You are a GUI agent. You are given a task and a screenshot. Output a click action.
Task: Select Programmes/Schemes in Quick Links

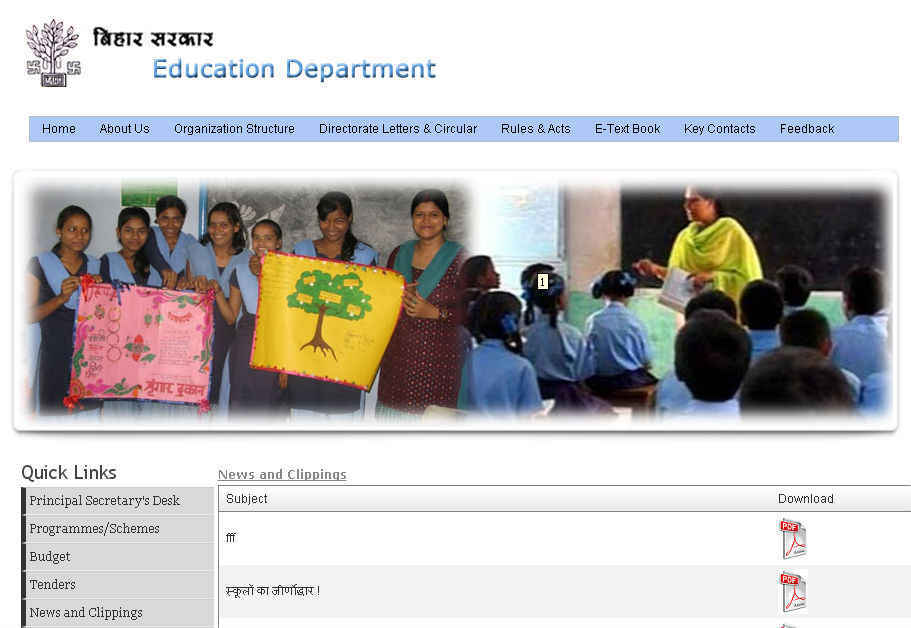[94, 528]
